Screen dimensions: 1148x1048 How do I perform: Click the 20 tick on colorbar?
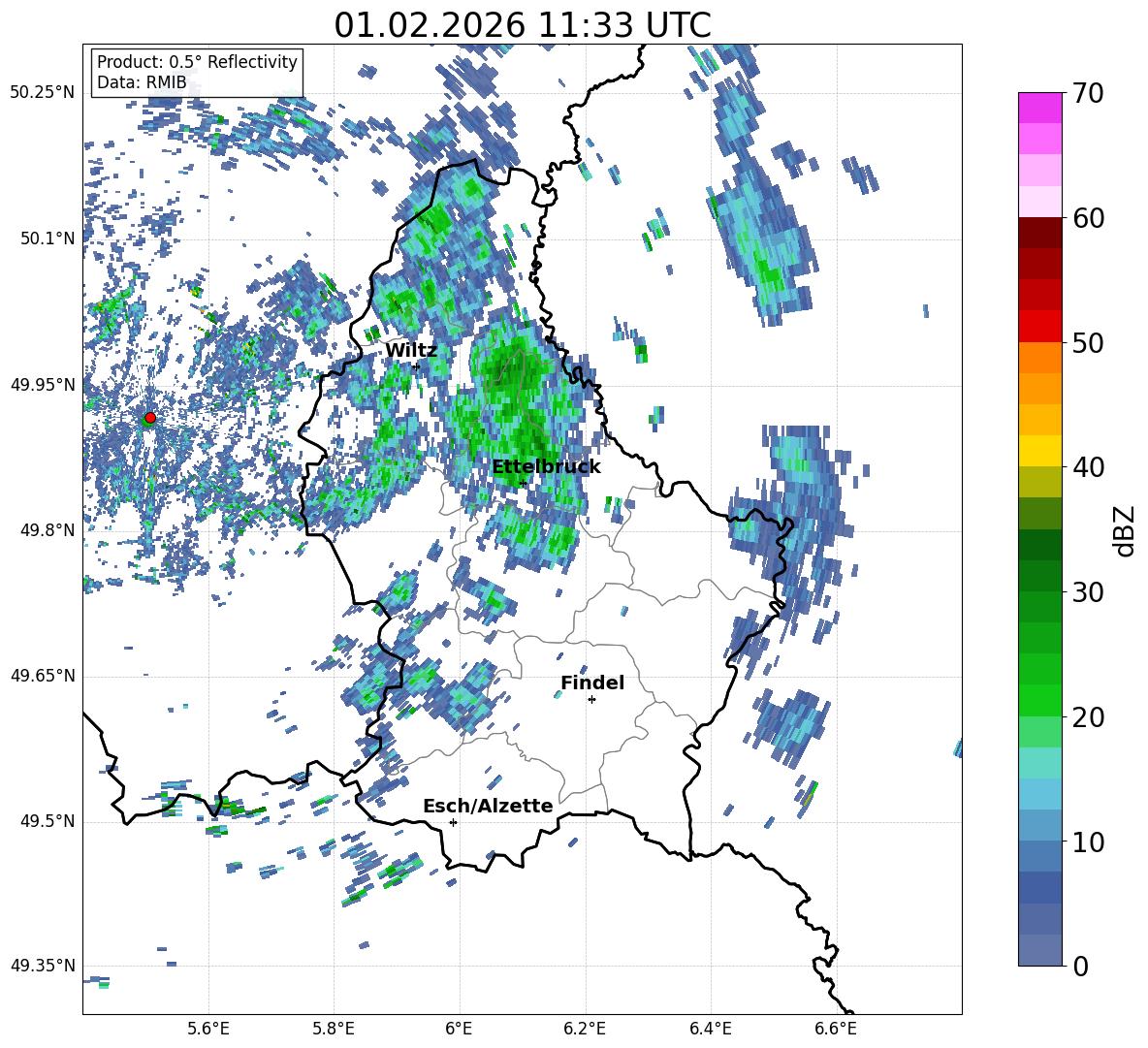click(1089, 717)
